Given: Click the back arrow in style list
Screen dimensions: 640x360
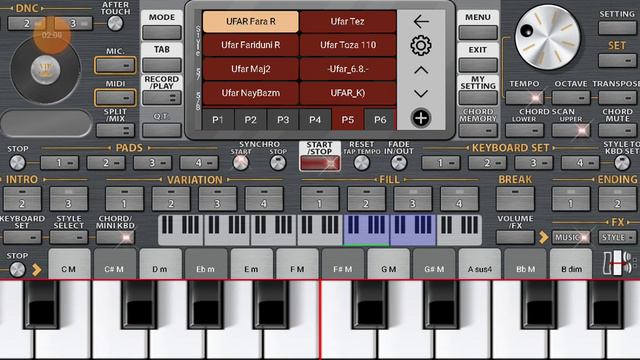Looking at the screenshot, I should tap(421, 21).
